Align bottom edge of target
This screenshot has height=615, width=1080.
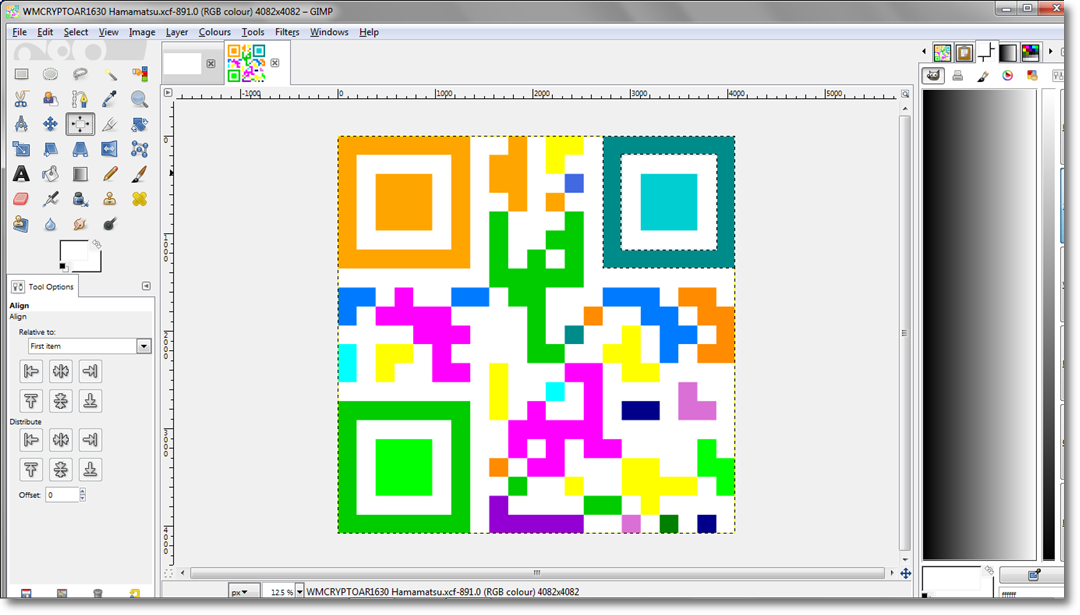click(90, 401)
